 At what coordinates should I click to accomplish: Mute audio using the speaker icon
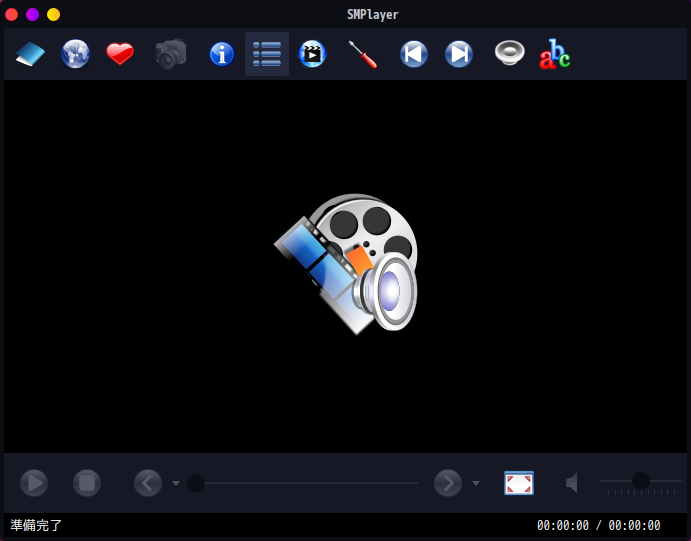click(x=572, y=483)
